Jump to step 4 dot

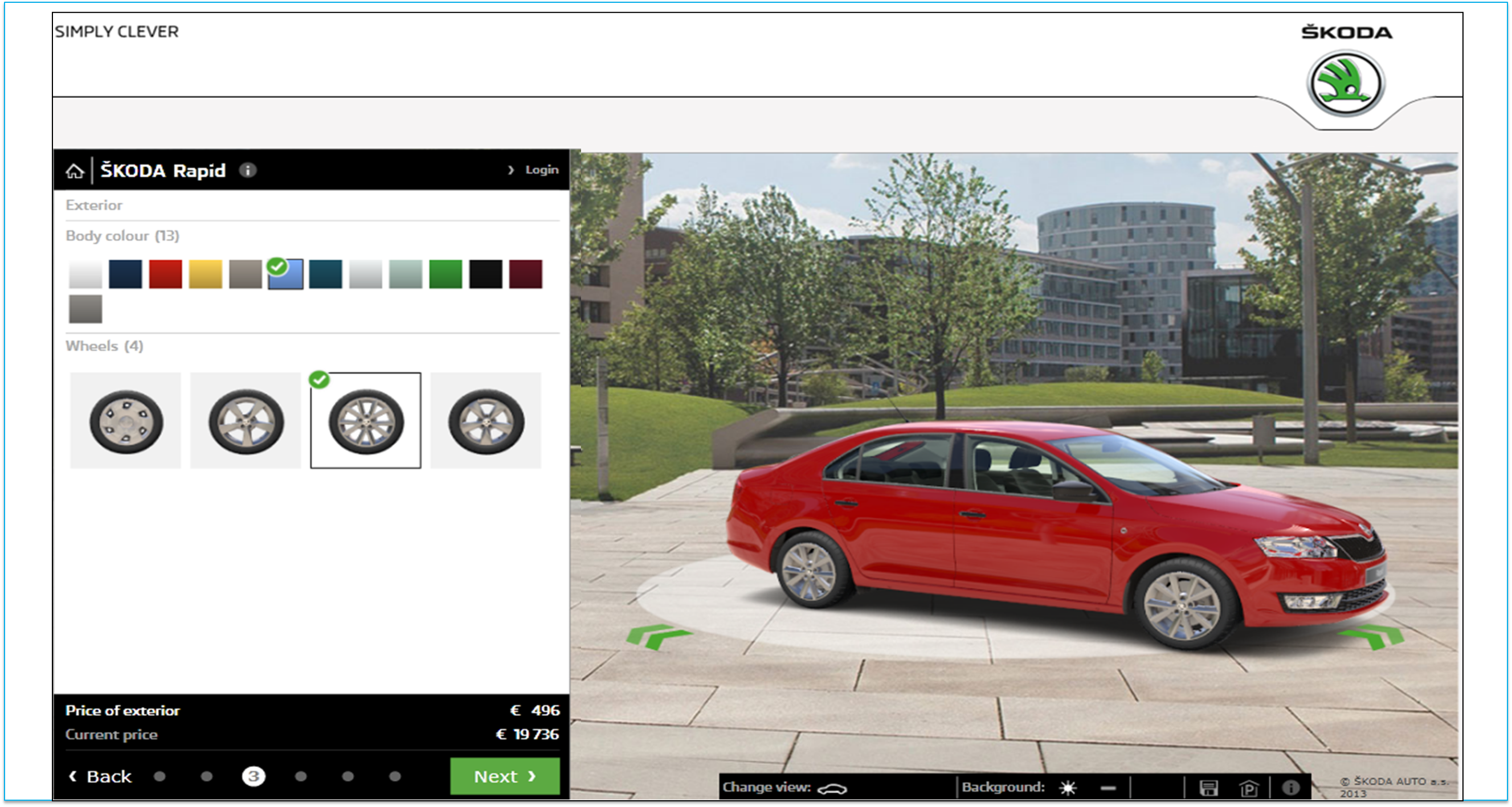click(x=301, y=776)
